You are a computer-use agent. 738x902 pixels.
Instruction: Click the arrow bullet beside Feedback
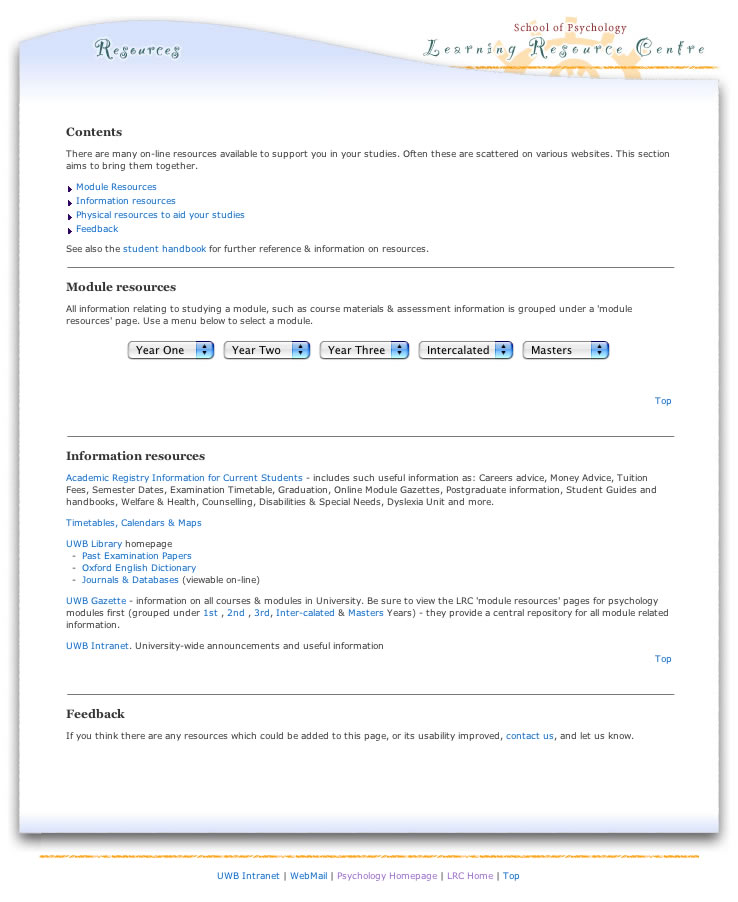click(x=70, y=230)
